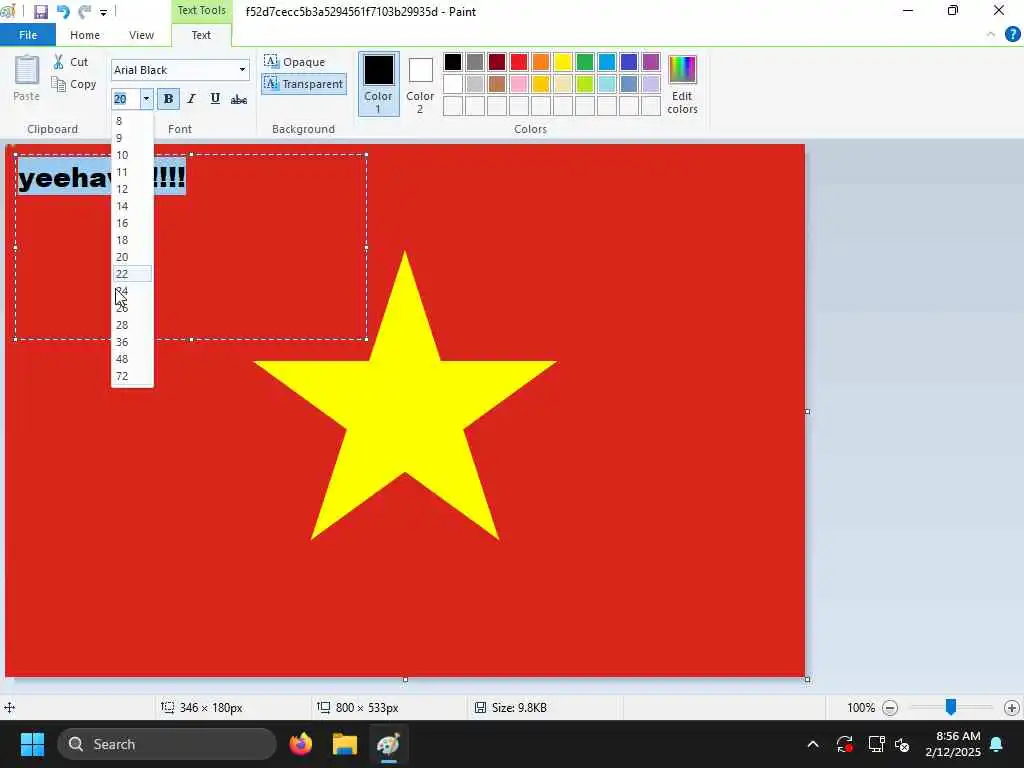Click the Save icon in quick access toolbar
The image size is (1024, 768).
(x=40, y=12)
